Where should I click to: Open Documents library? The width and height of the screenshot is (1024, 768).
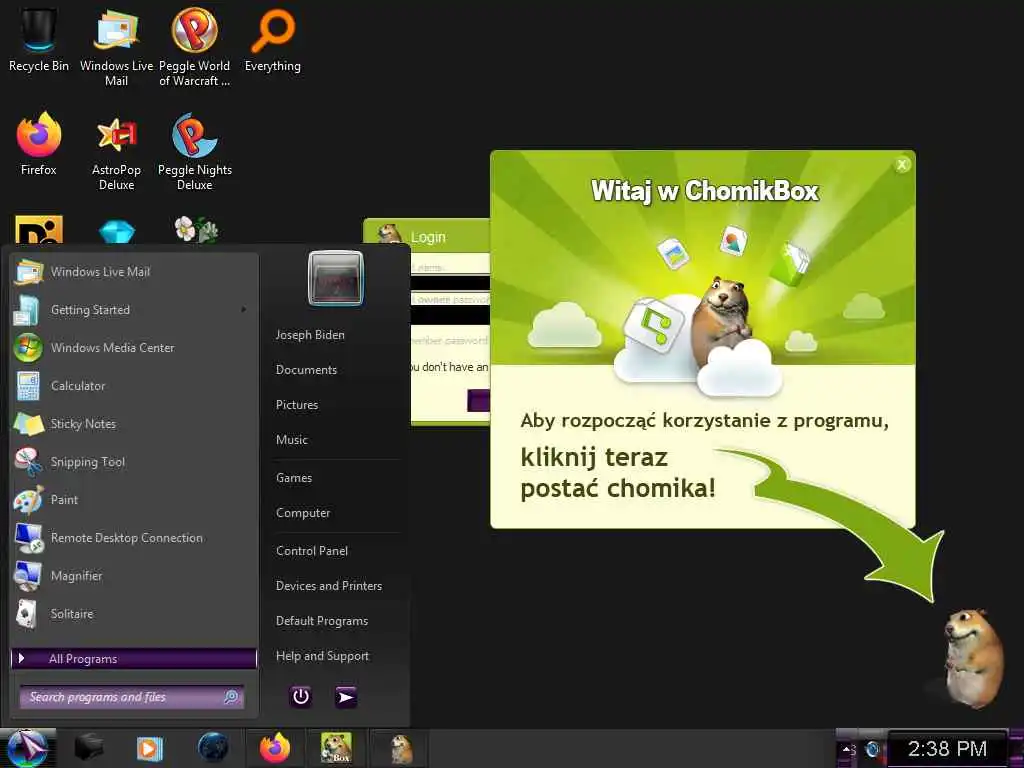(306, 370)
